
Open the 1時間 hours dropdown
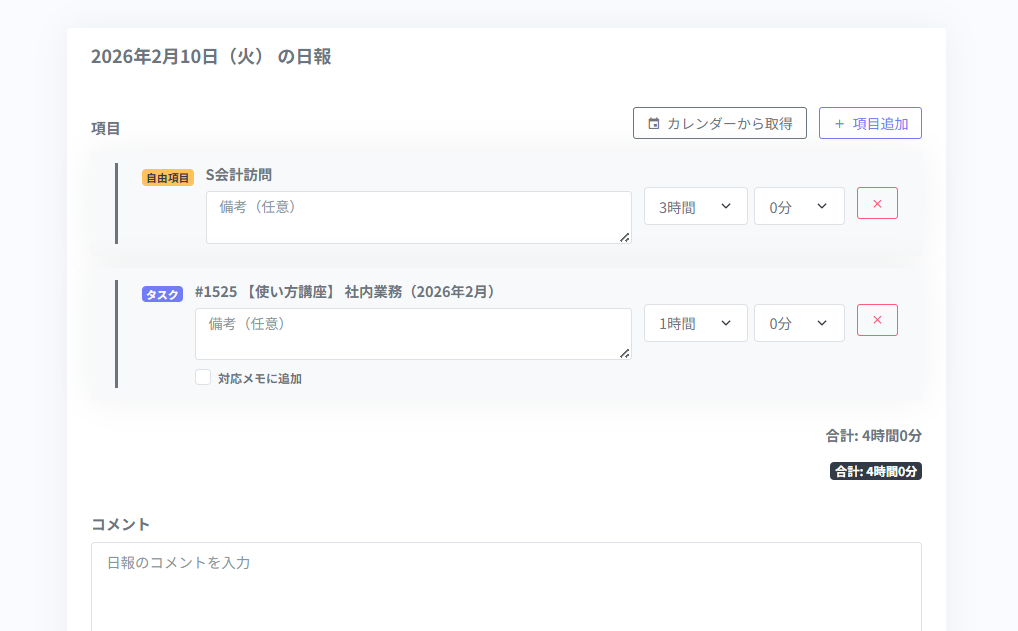pos(695,323)
